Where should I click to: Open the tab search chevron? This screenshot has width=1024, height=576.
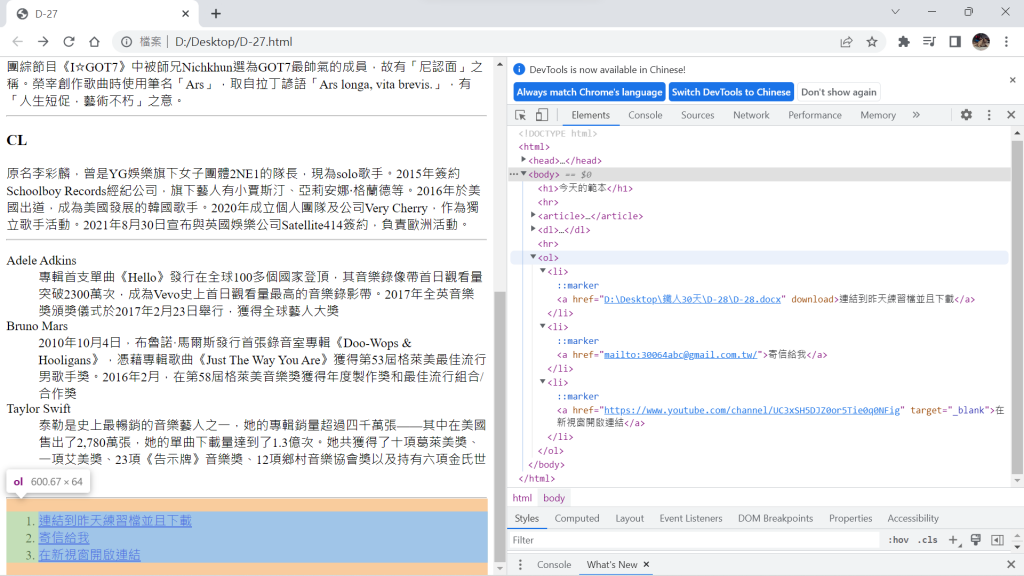(x=895, y=12)
